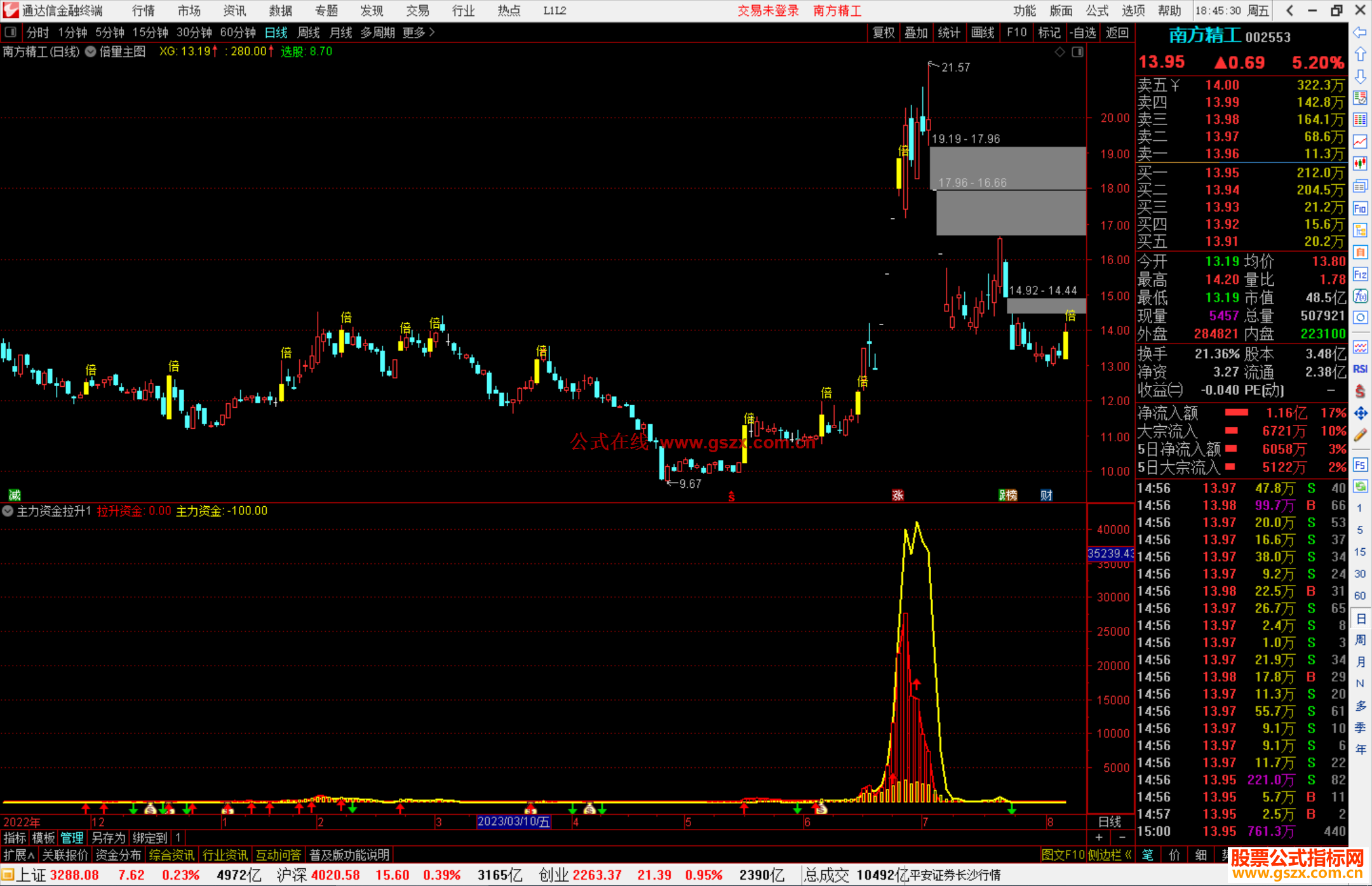Viewport: 1372px width, 886px height.
Task: Click the Tongdaxin logo icon in title bar
Action: [11, 10]
